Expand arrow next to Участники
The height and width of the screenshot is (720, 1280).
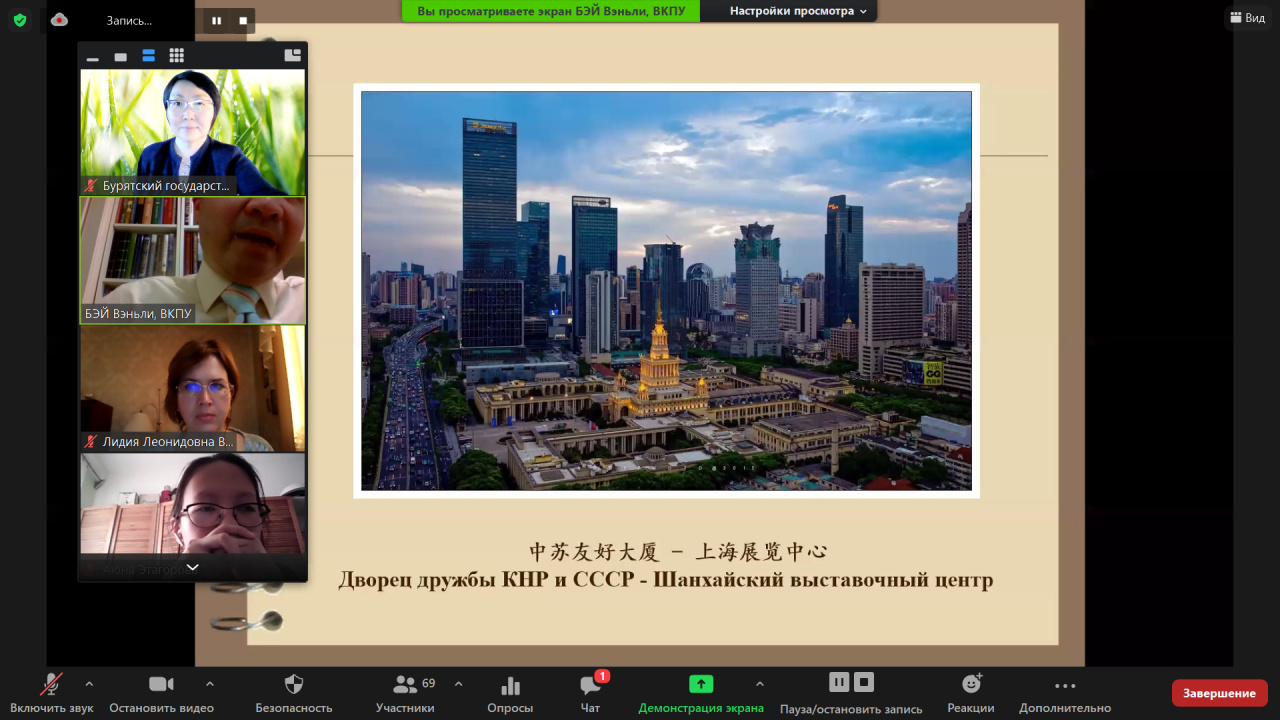point(458,684)
